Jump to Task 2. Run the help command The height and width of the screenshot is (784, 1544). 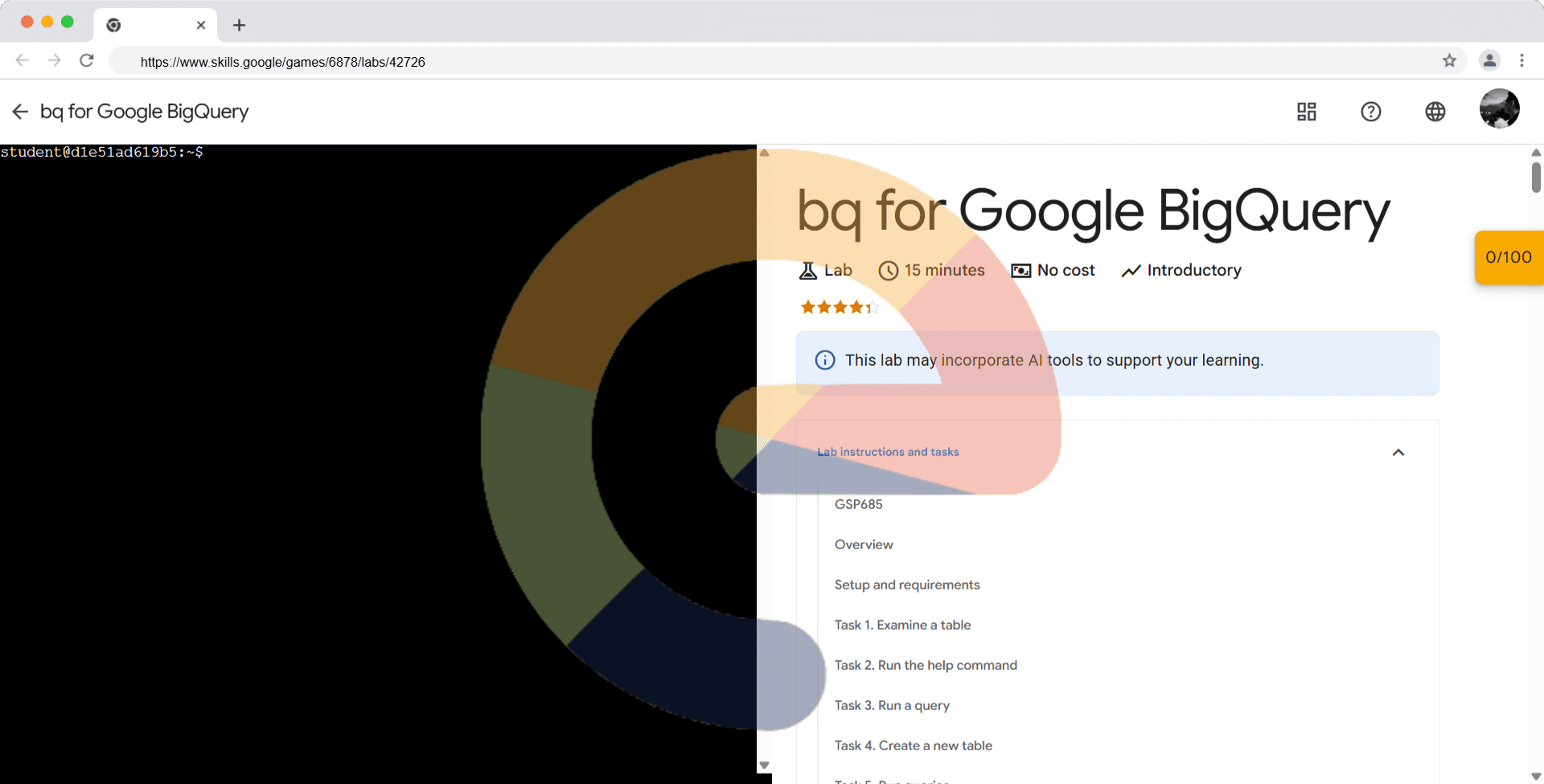[x=926, y=665]
